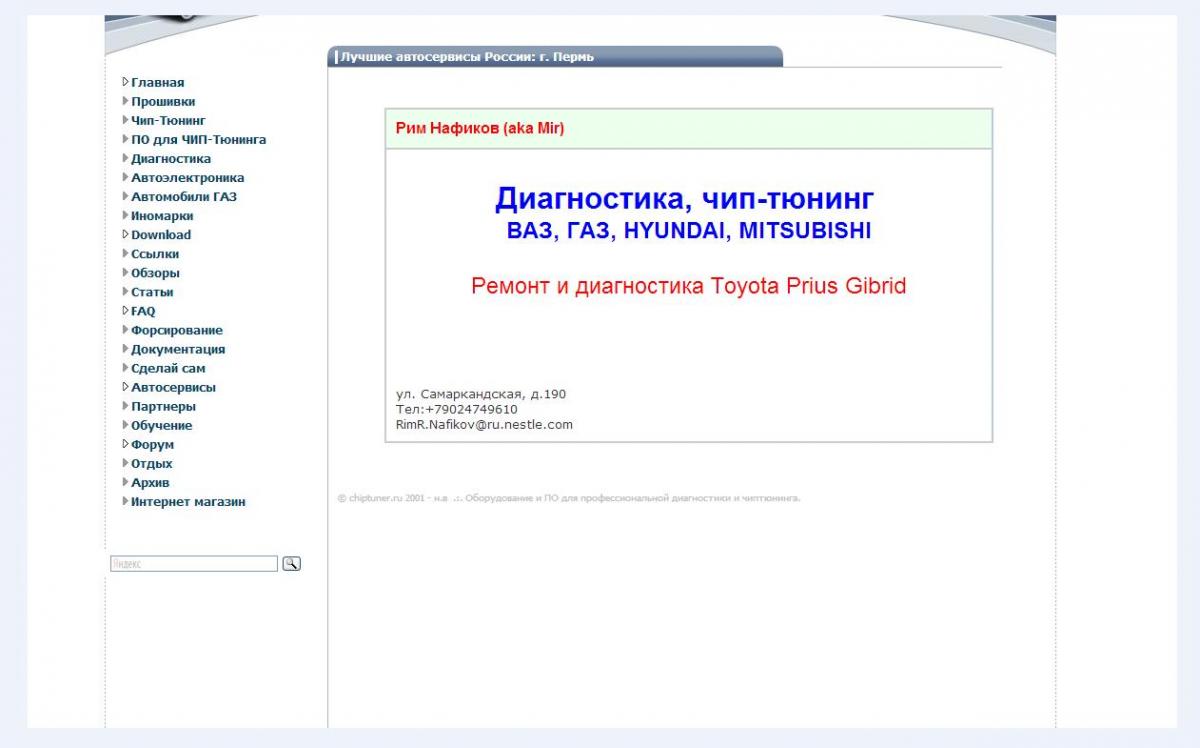The height and width of the screenshot is (748, 1200).
Task: Open the Обучение menu link
Action: (x=161, y=426)
